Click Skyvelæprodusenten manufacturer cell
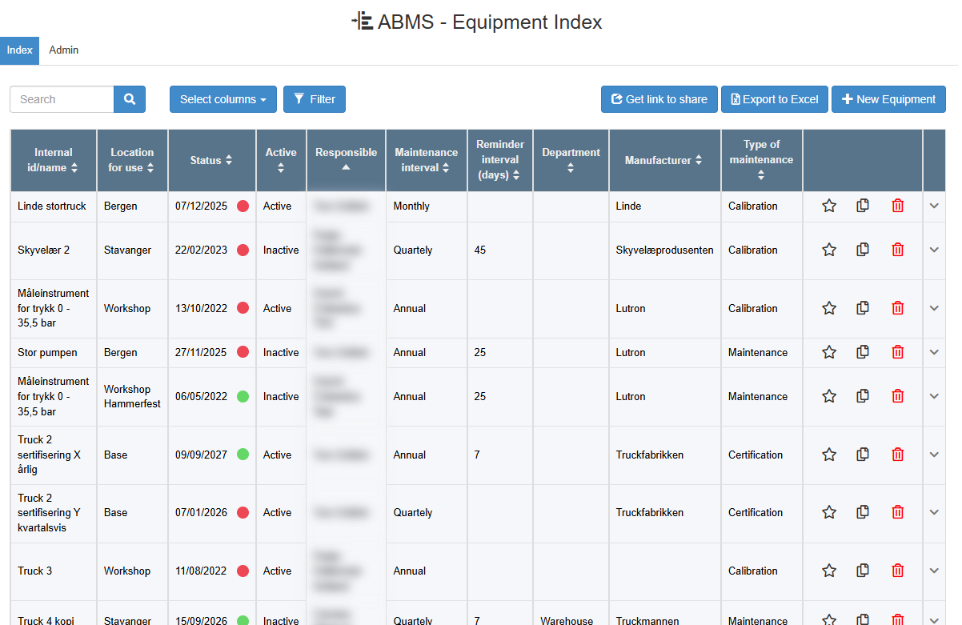Image resolution: width=962 pixels, height=625 pixels. 664,250
